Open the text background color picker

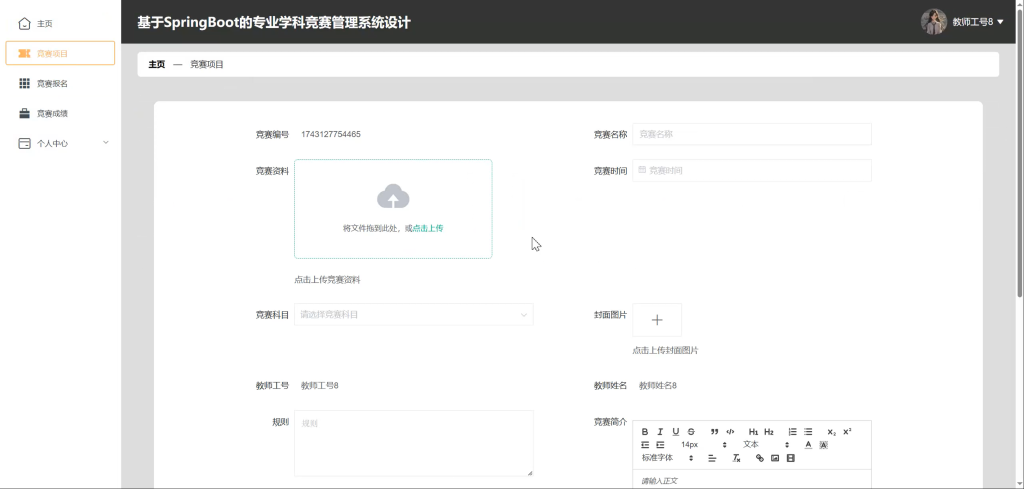tap(824, 445)
